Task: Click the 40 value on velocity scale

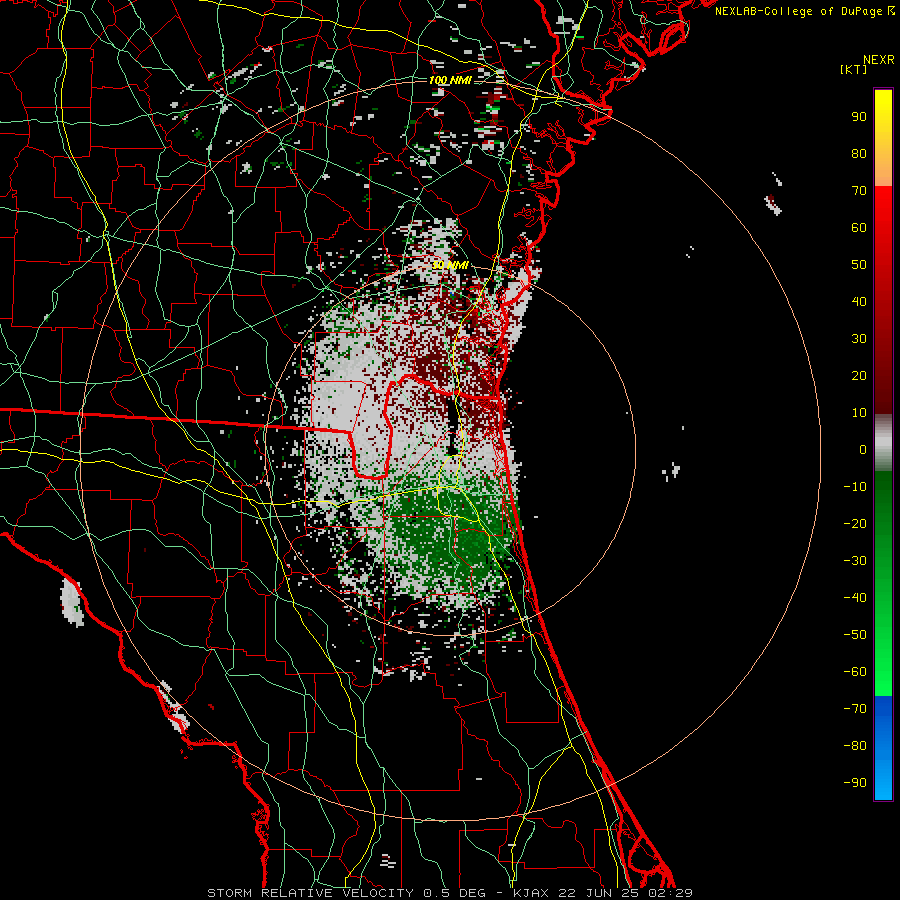Action: (859, 302)
